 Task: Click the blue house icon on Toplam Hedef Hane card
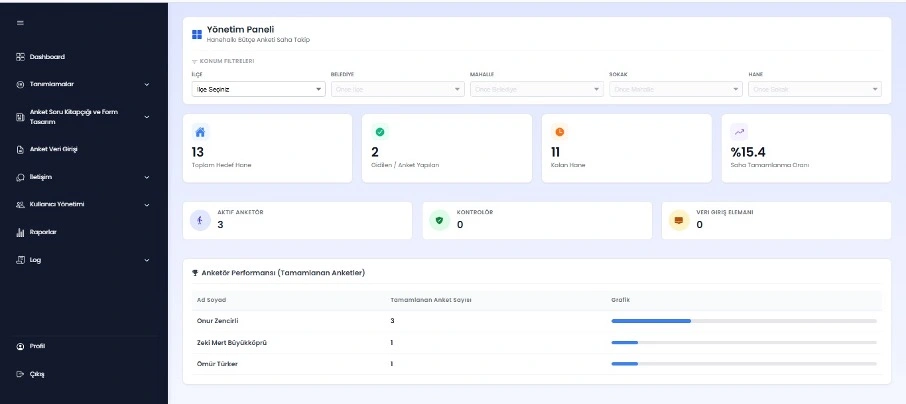pyautogui.click(x=199, y=132)
